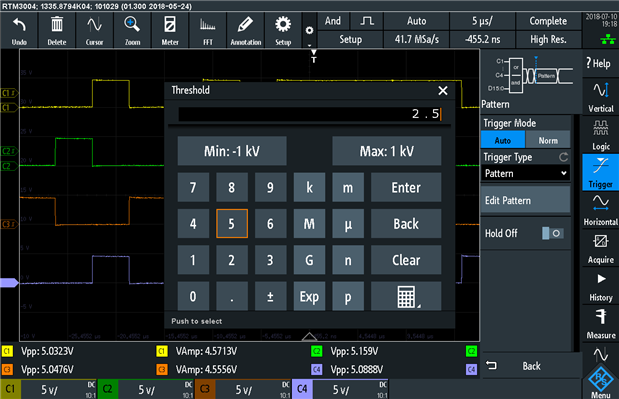Viewport: 619px width, 399px height.
Task: Tap keypad digit 5
Action: (x=232, y=224)
